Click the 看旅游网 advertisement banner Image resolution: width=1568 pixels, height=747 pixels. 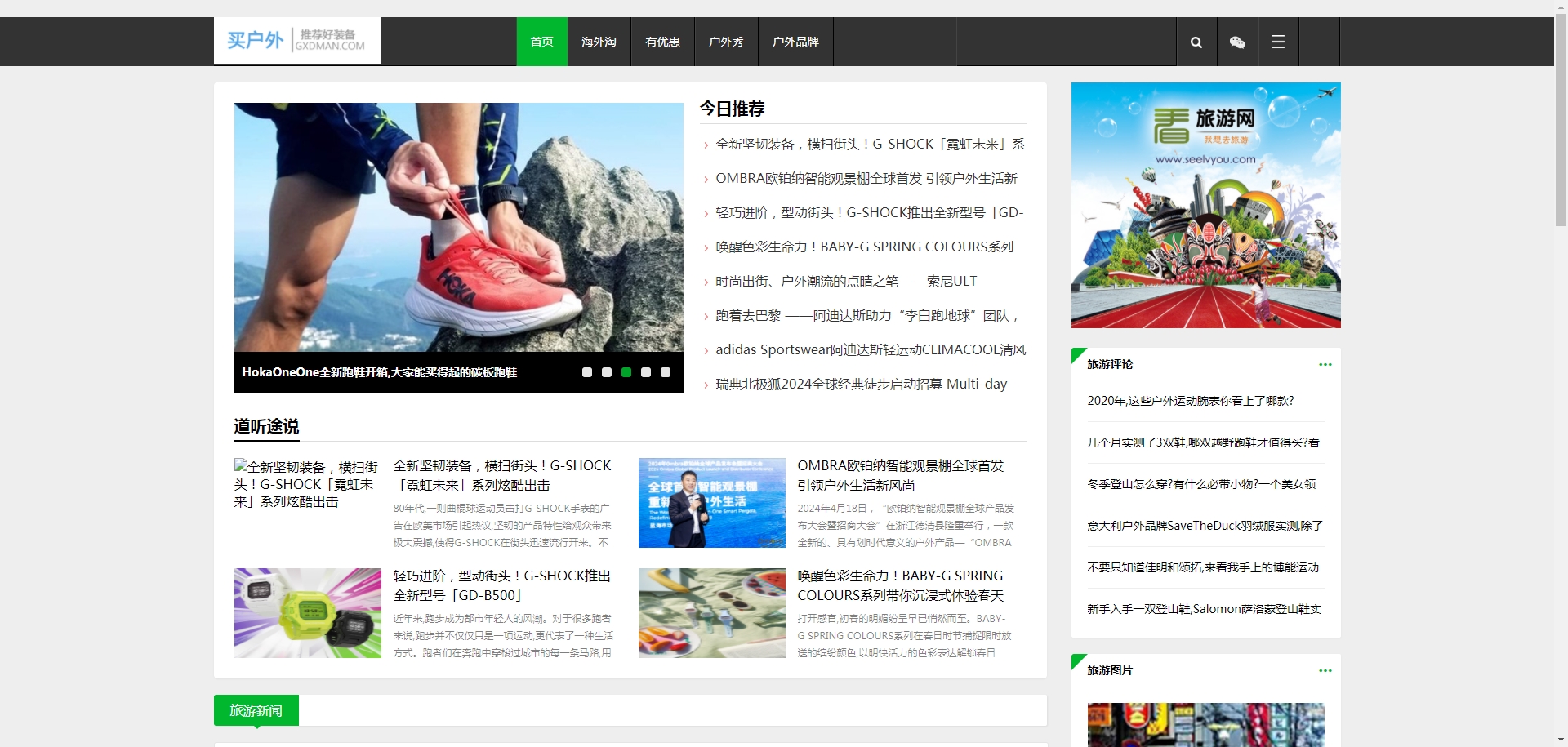(1205, 205)
